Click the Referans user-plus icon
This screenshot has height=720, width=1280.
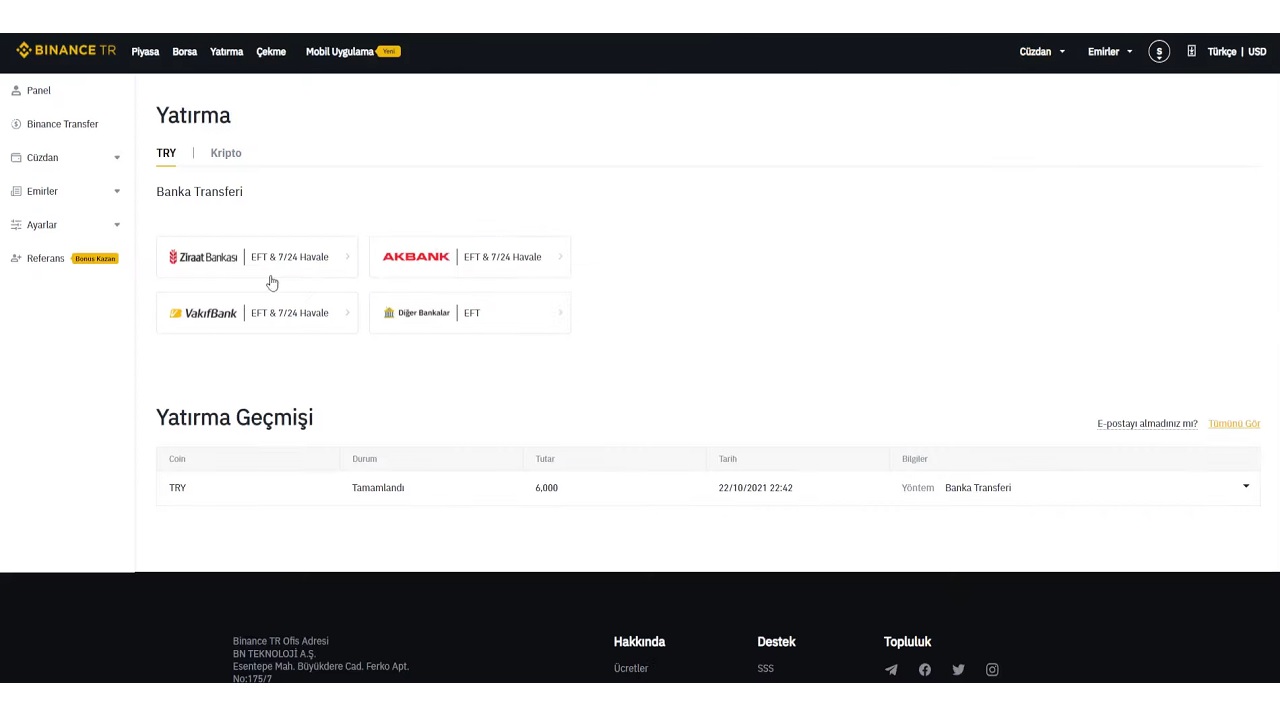coord(16,258)
